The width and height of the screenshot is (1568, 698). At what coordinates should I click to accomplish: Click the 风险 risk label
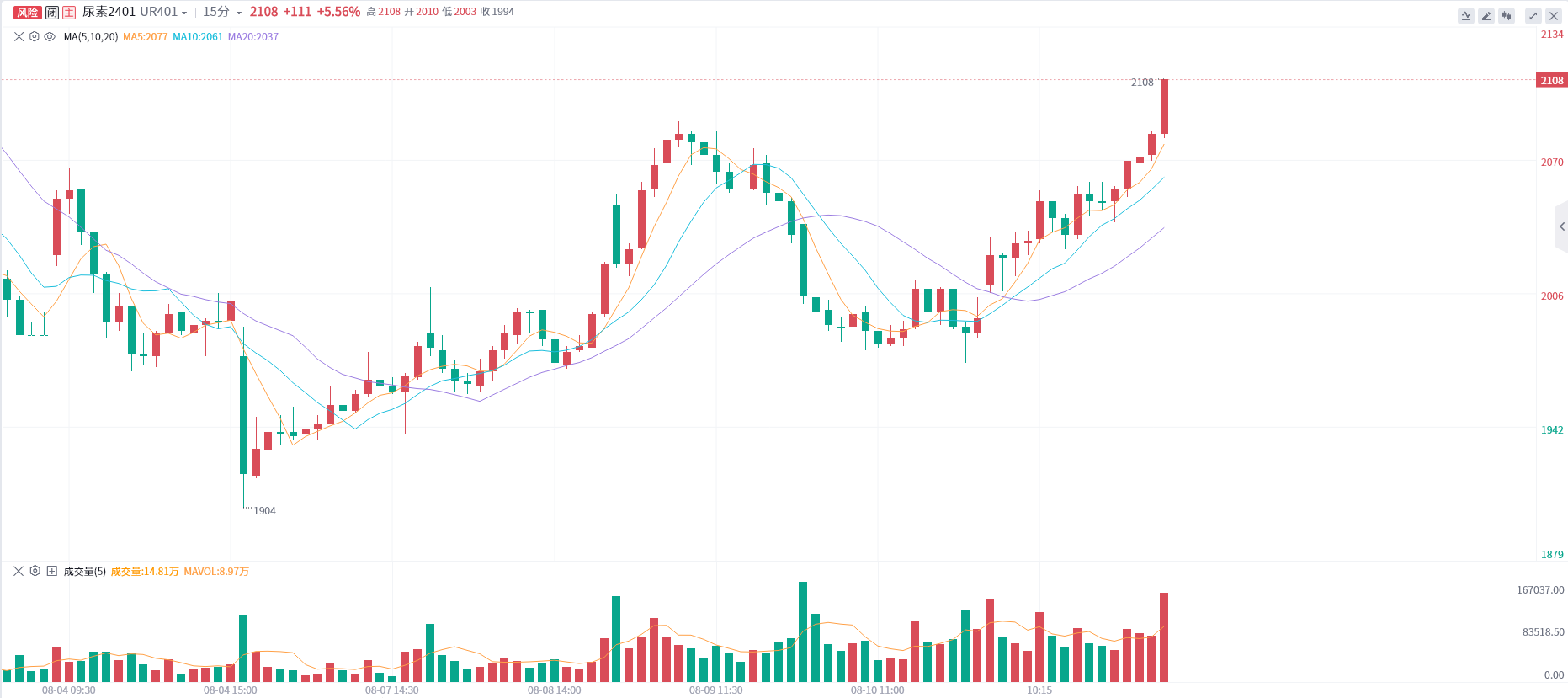pos(28,13)
